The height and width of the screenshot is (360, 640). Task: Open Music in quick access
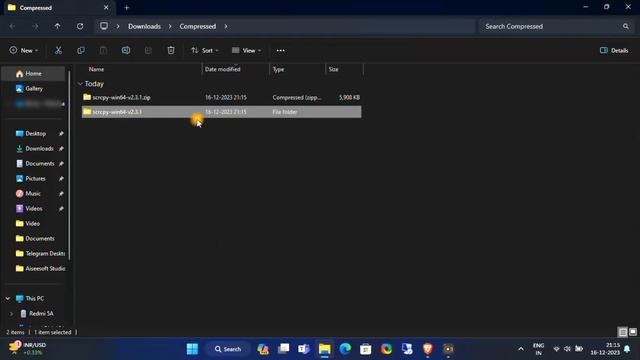[x=33, y=193]
